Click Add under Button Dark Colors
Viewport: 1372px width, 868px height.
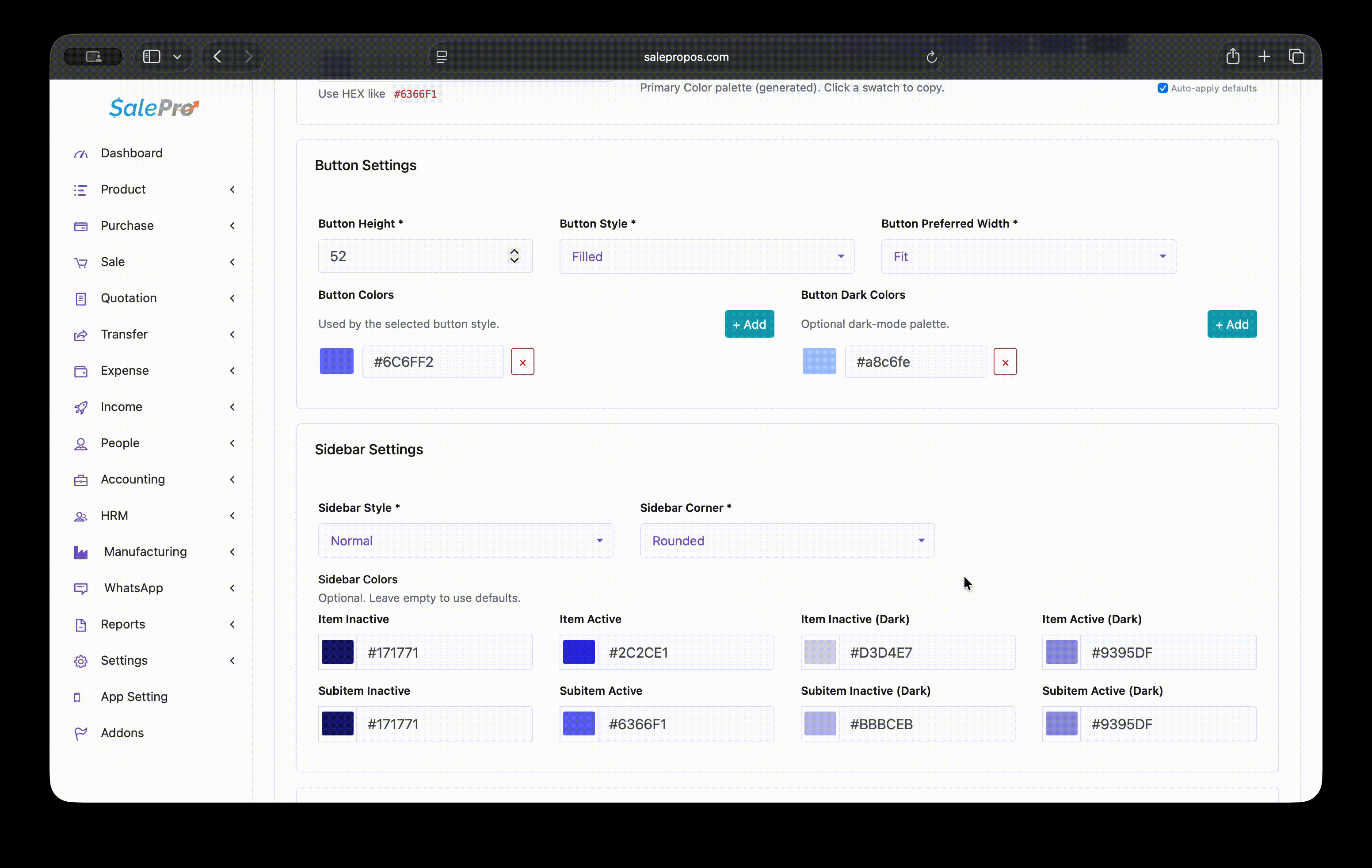tap(1231, 324)
